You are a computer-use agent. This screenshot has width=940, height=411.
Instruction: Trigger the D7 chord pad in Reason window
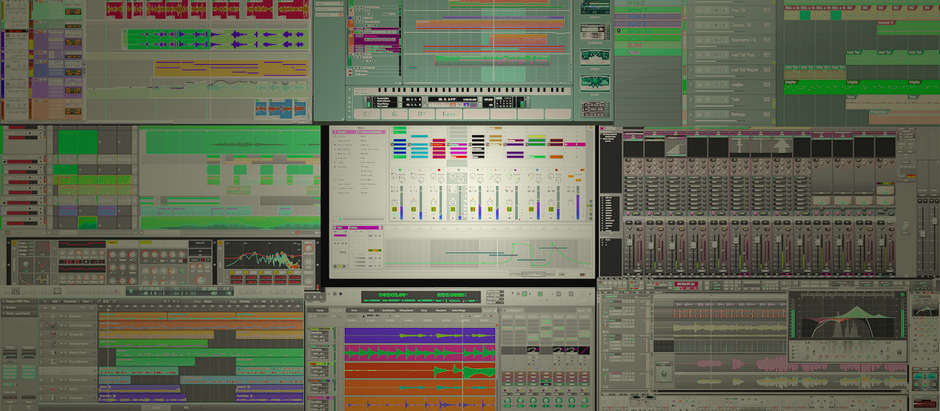(421, 114)
